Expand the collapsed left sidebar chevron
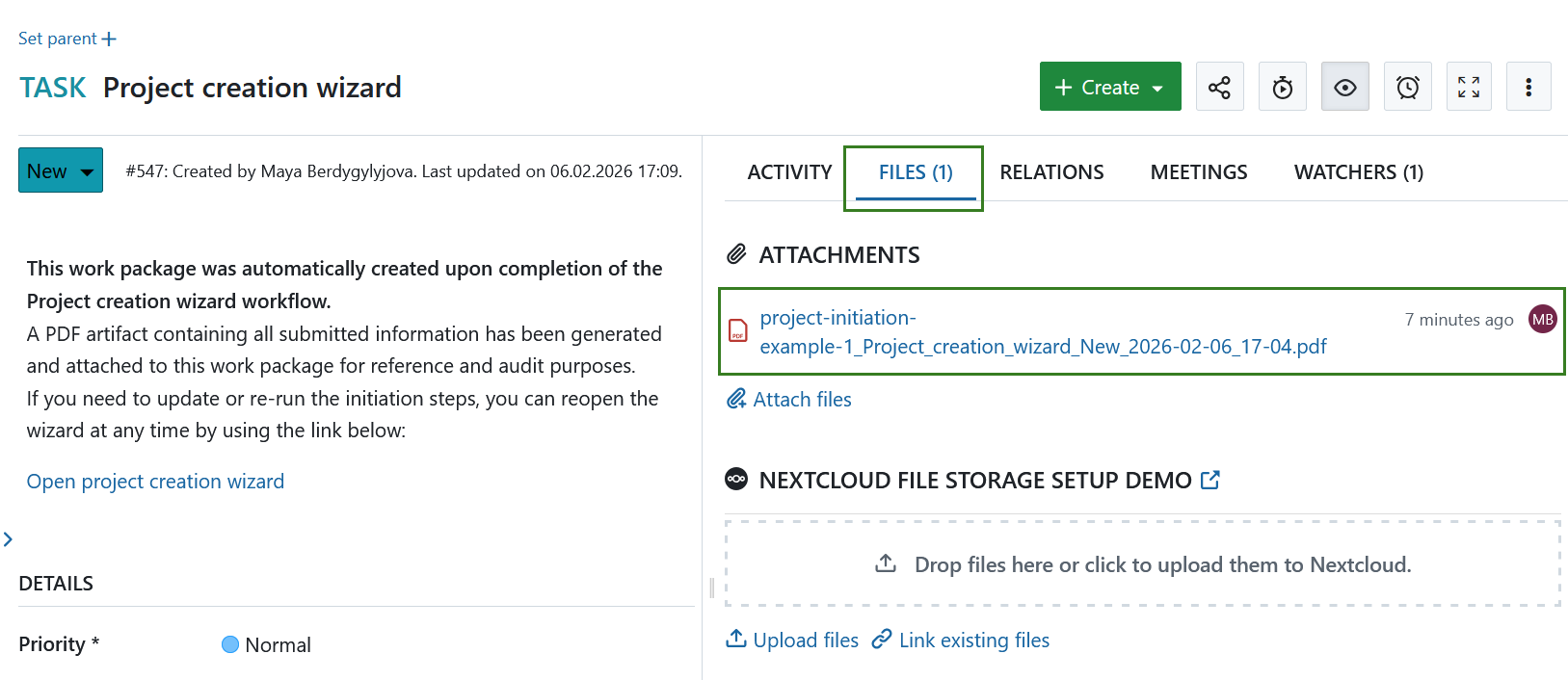This screenshot has height=680, width=1568. point(8,539)
